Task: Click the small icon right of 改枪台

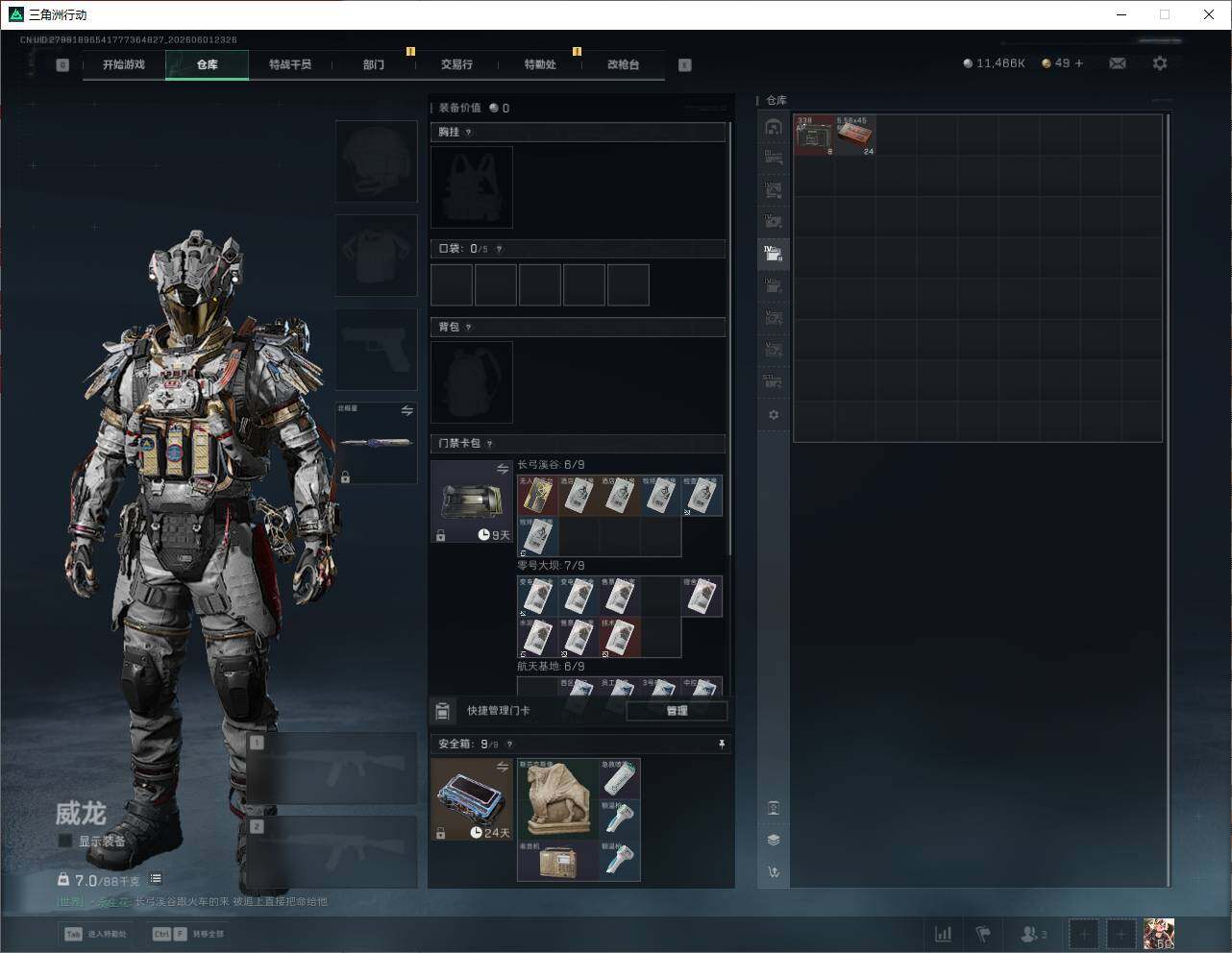Action: coord(685,65)
